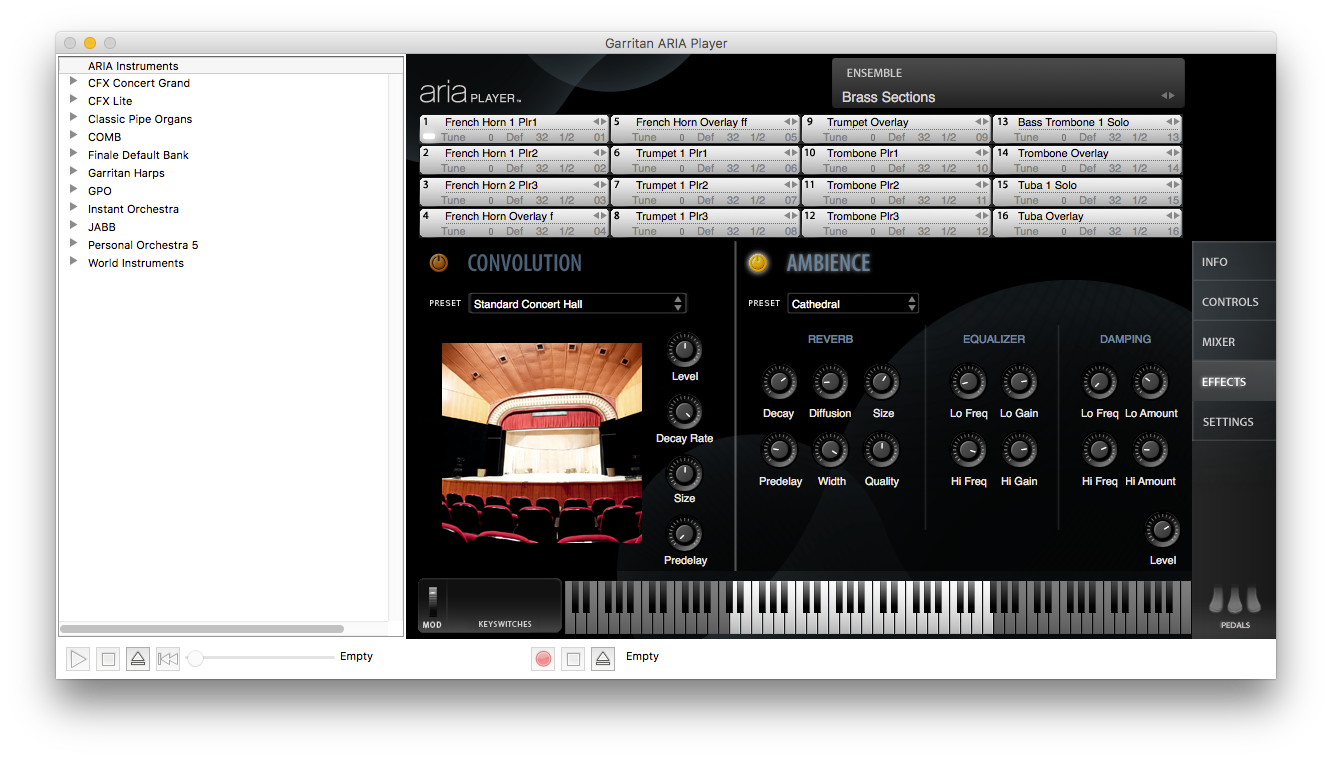Click the Convolution Size knob

[685, 473]
